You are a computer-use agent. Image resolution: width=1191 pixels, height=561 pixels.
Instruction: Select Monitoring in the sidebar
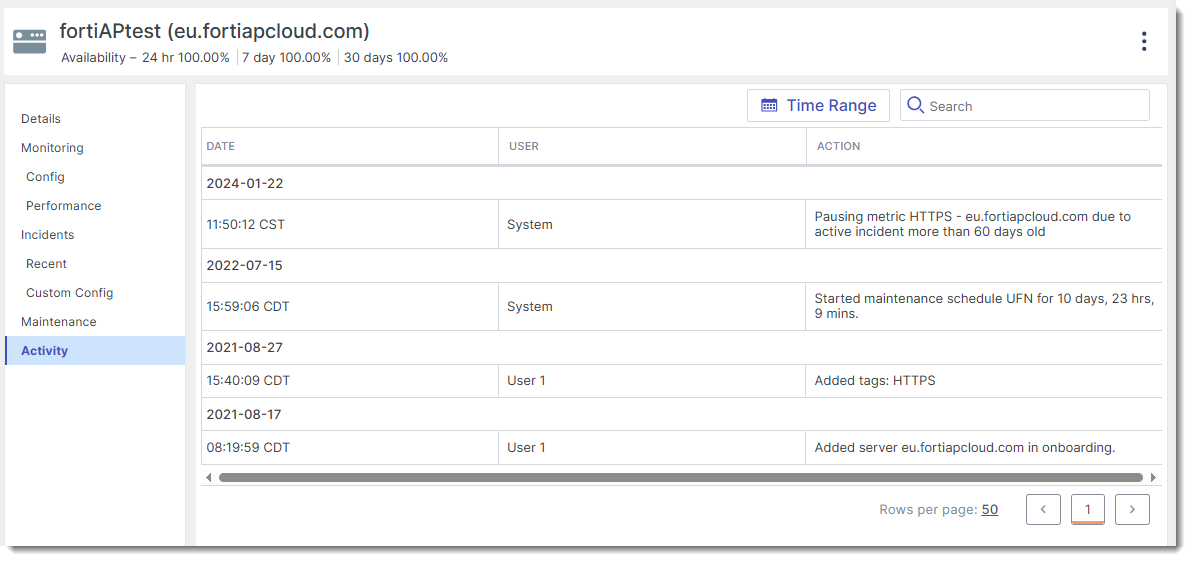coord(52,148)
